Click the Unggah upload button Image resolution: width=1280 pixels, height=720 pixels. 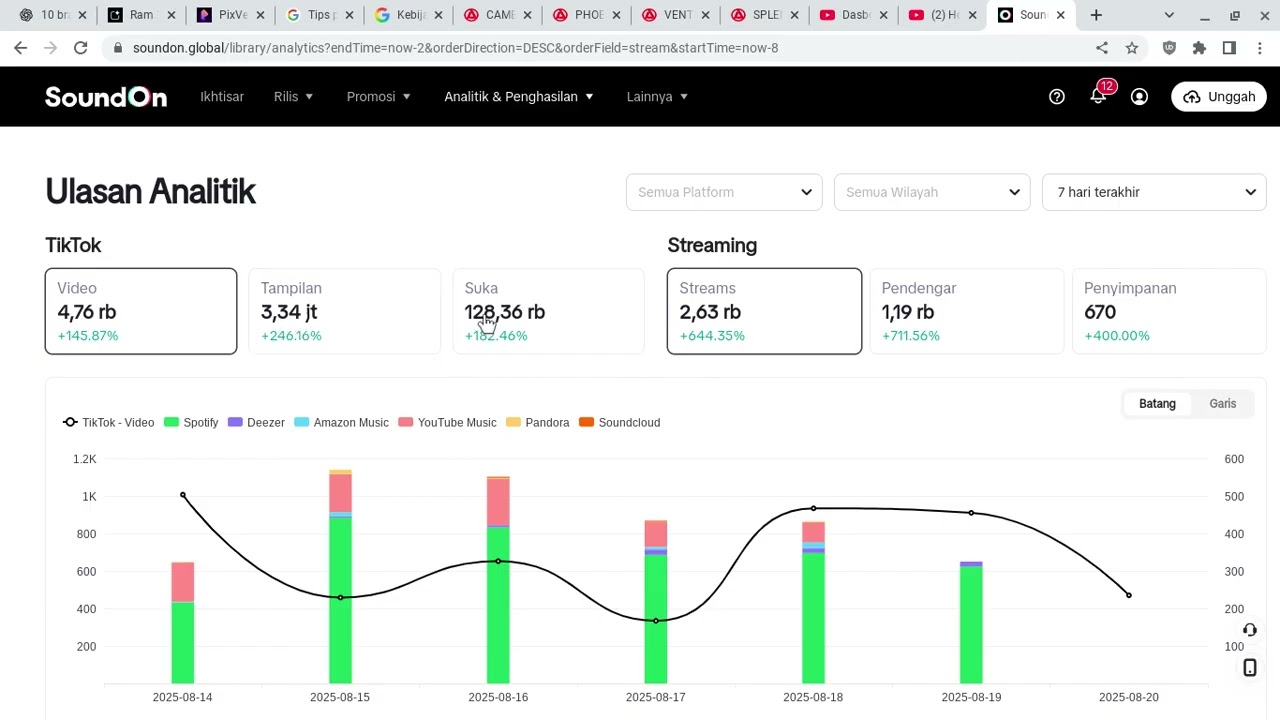[1219, 96]
